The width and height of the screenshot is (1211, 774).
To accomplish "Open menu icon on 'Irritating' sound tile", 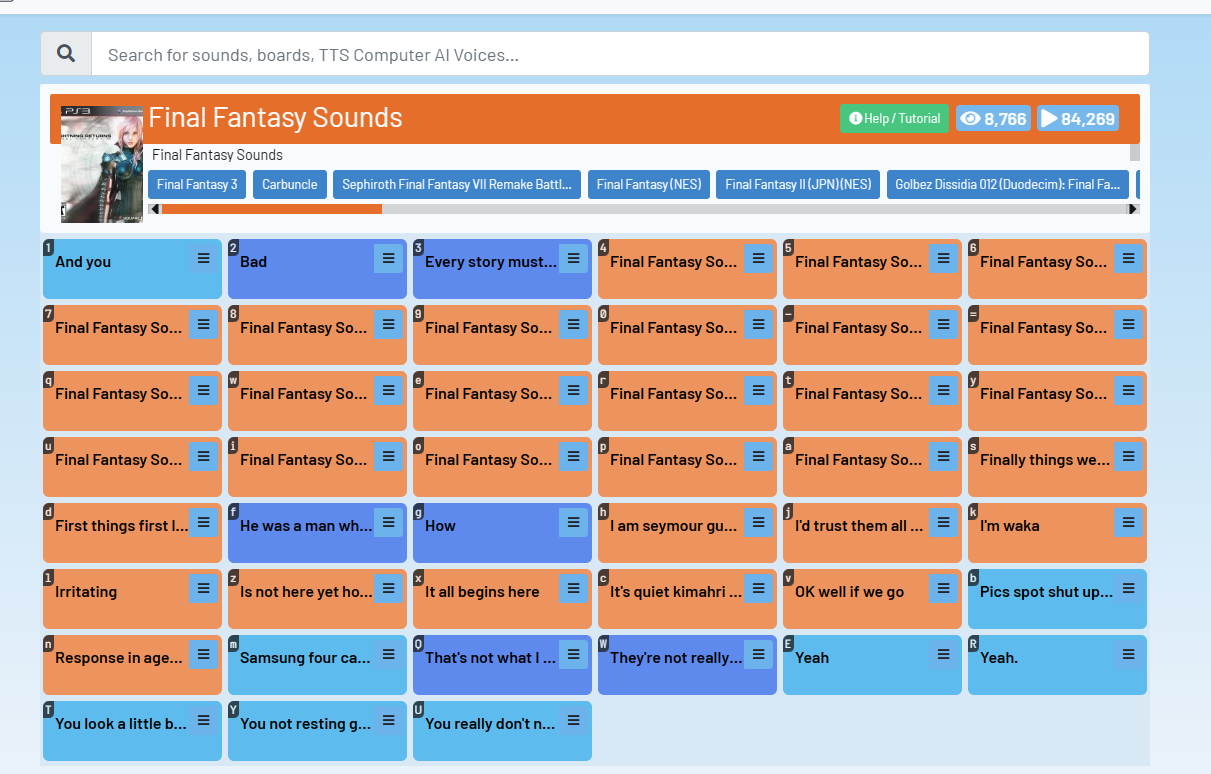I will coord(203,588).
